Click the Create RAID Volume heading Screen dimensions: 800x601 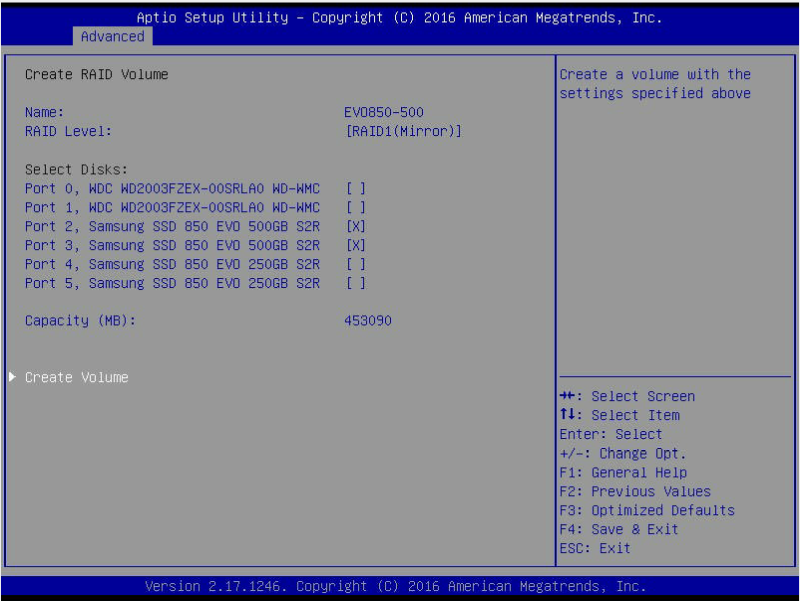96,74
